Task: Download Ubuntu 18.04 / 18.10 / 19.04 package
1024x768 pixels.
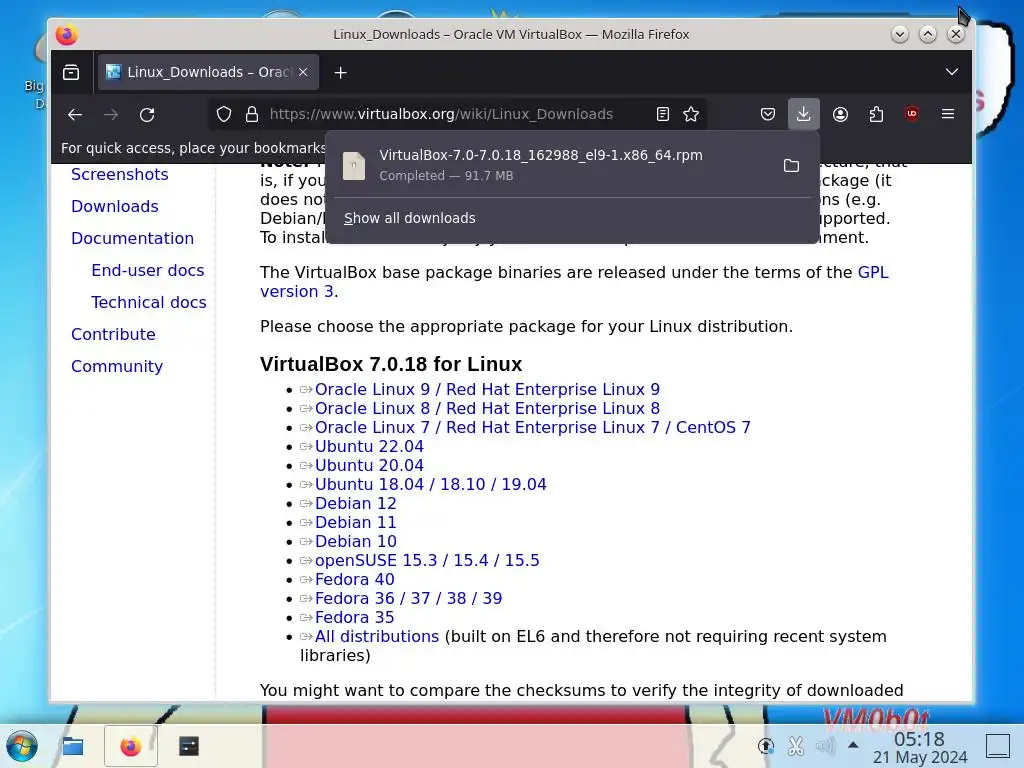Action: 430,484
